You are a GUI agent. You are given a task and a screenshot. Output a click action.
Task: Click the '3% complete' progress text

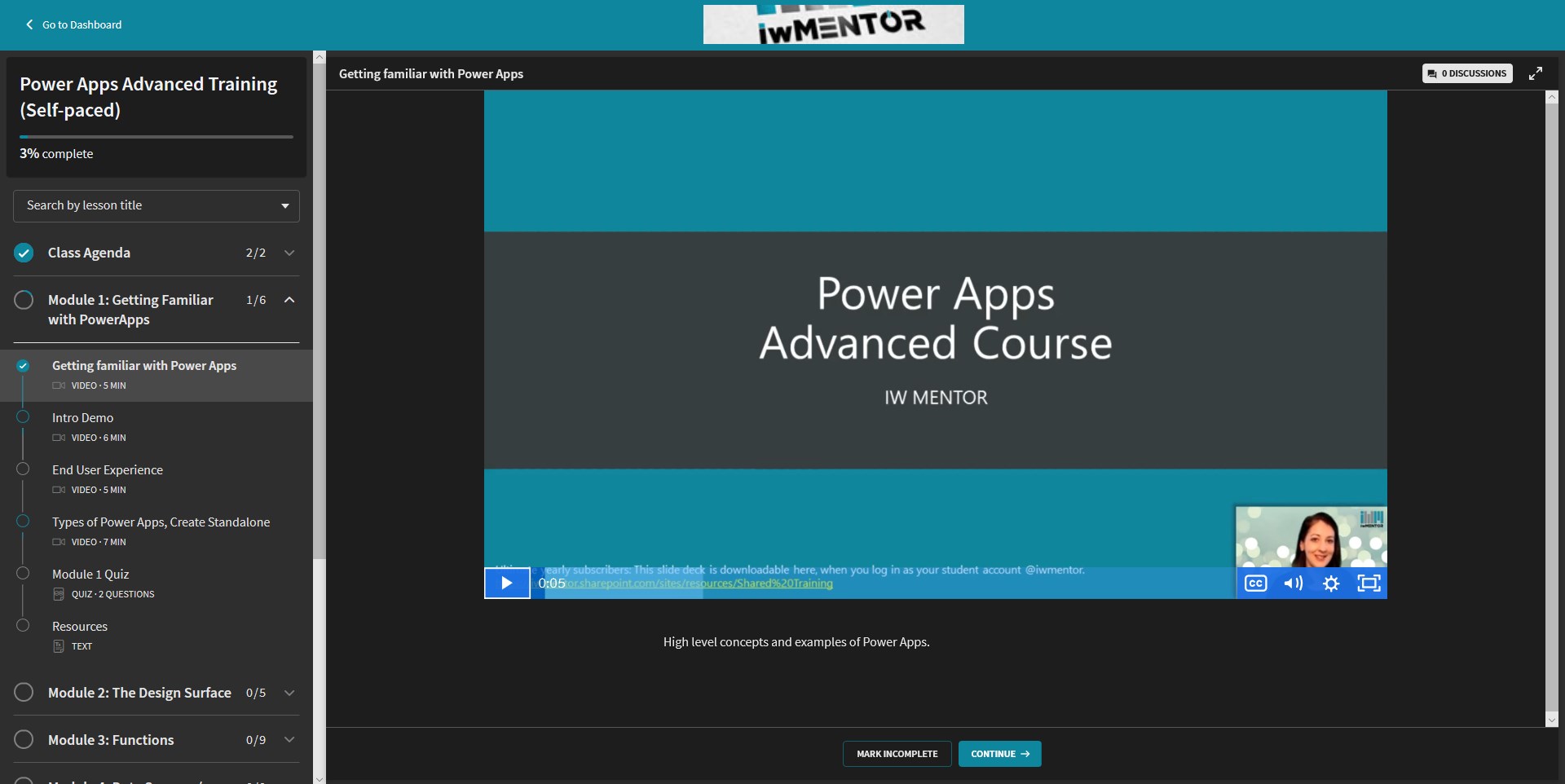56,153
